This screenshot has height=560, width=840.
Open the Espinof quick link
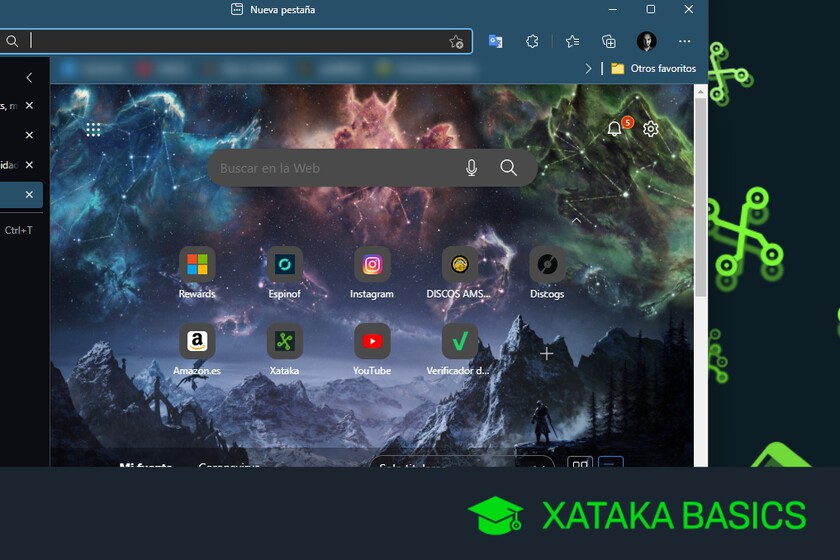coord(284,273)
